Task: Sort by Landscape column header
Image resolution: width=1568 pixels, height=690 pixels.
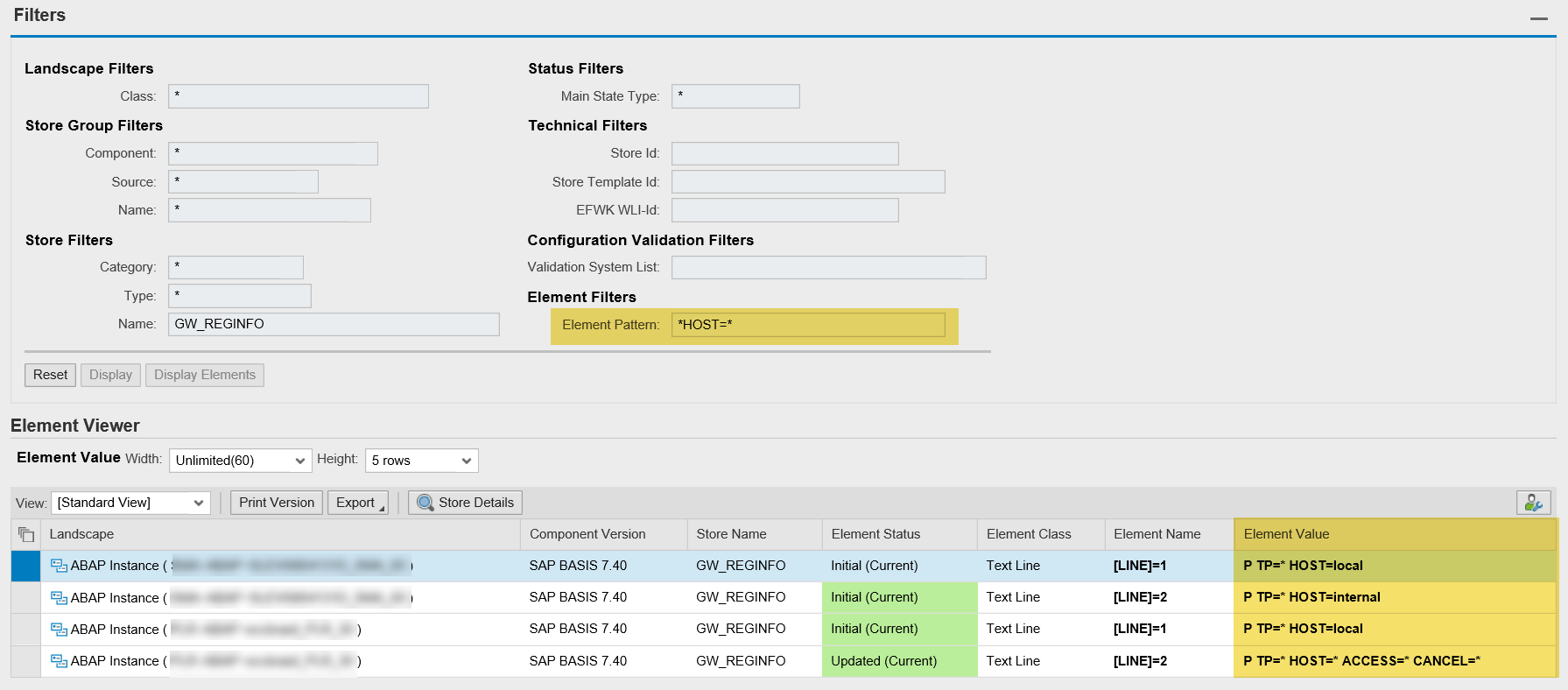Action: [280, 534]
